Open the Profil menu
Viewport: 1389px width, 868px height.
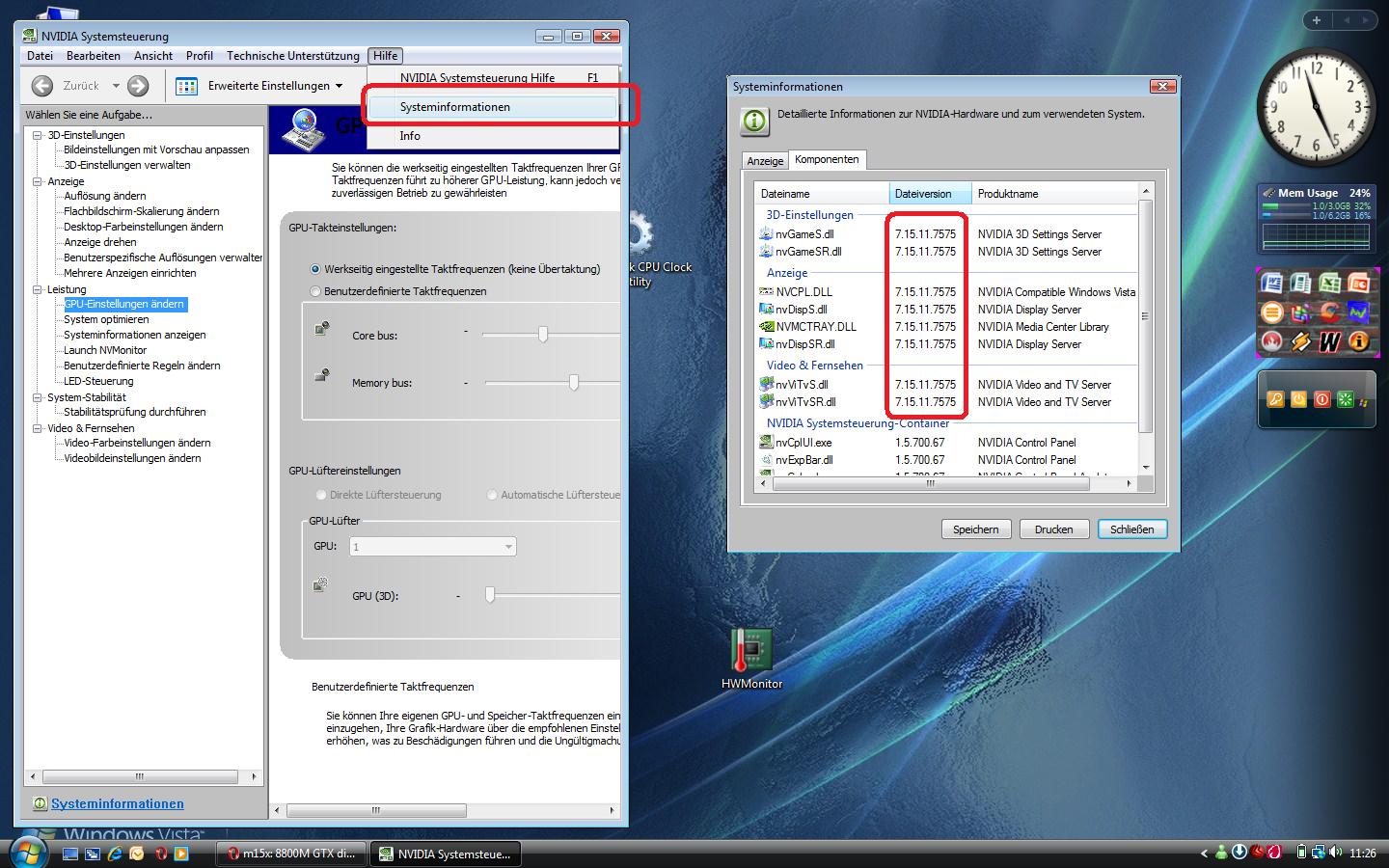click(x=200, y=56)
